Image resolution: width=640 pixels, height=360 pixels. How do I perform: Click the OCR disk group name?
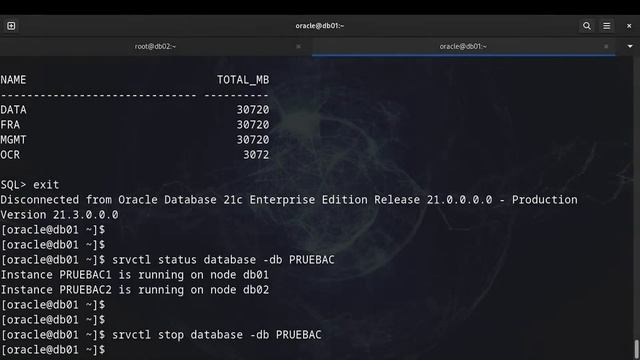pyautogui.click(x=10, y=155)
